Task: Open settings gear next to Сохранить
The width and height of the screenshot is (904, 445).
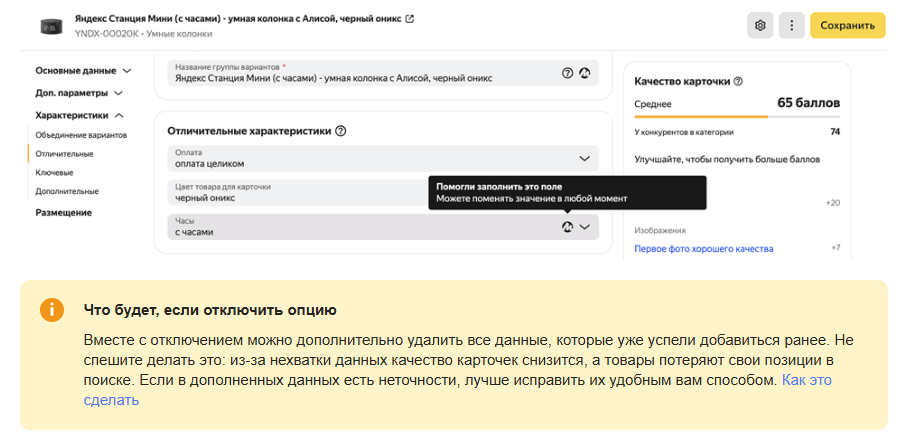Action: (760, 25)
